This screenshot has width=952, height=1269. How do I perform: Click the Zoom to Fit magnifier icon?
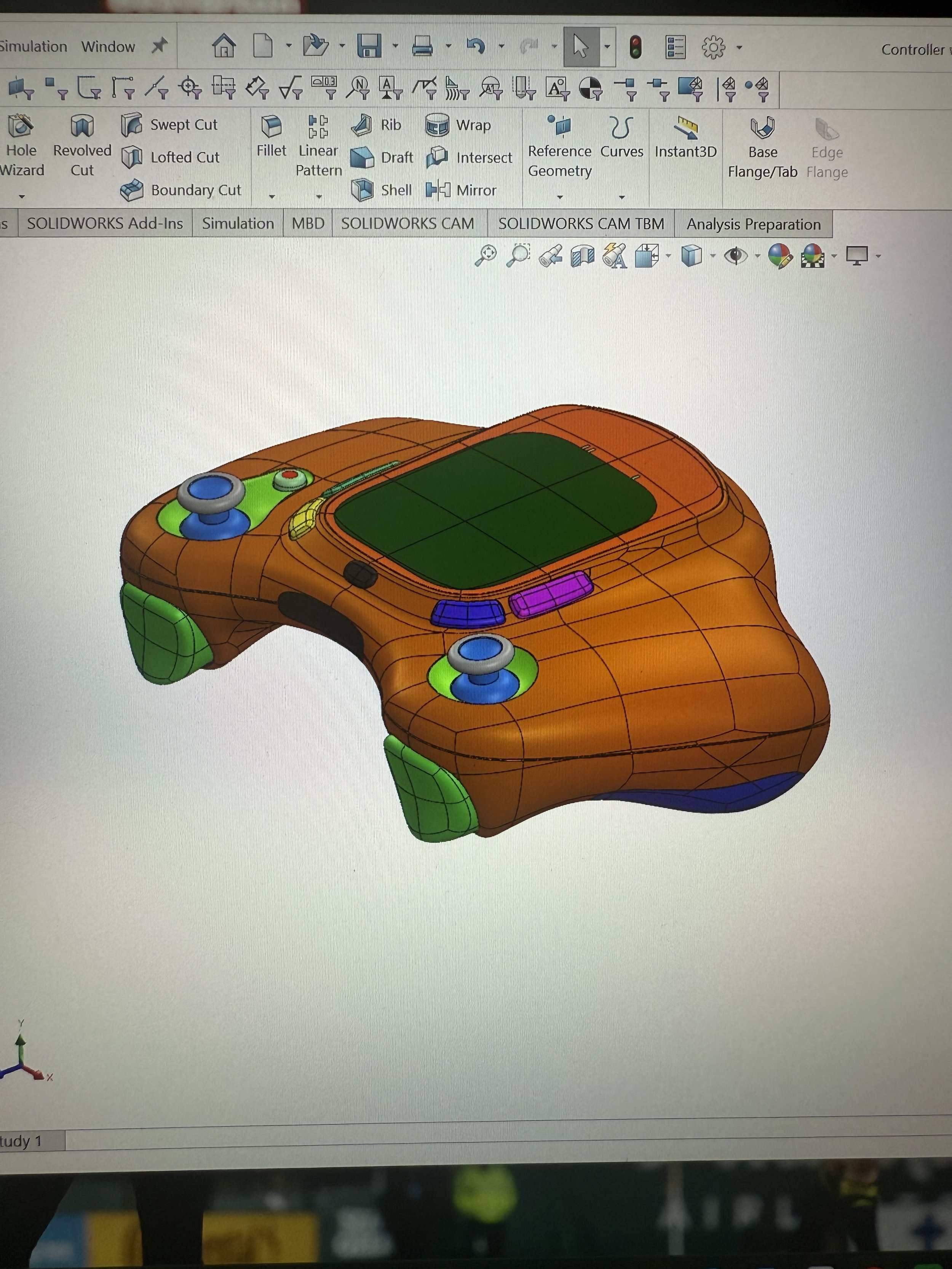click(x=486, y=256)
